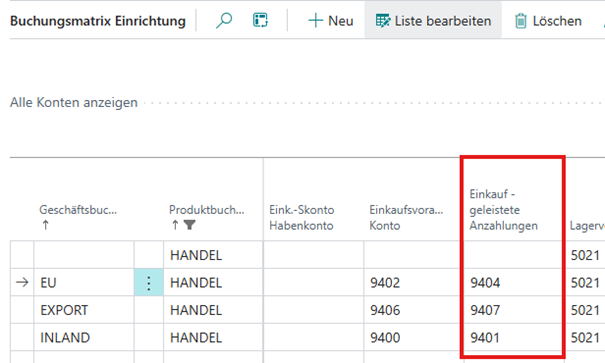Select the EXPORT cell
This screenshot has height=363, width=605.
84,310
